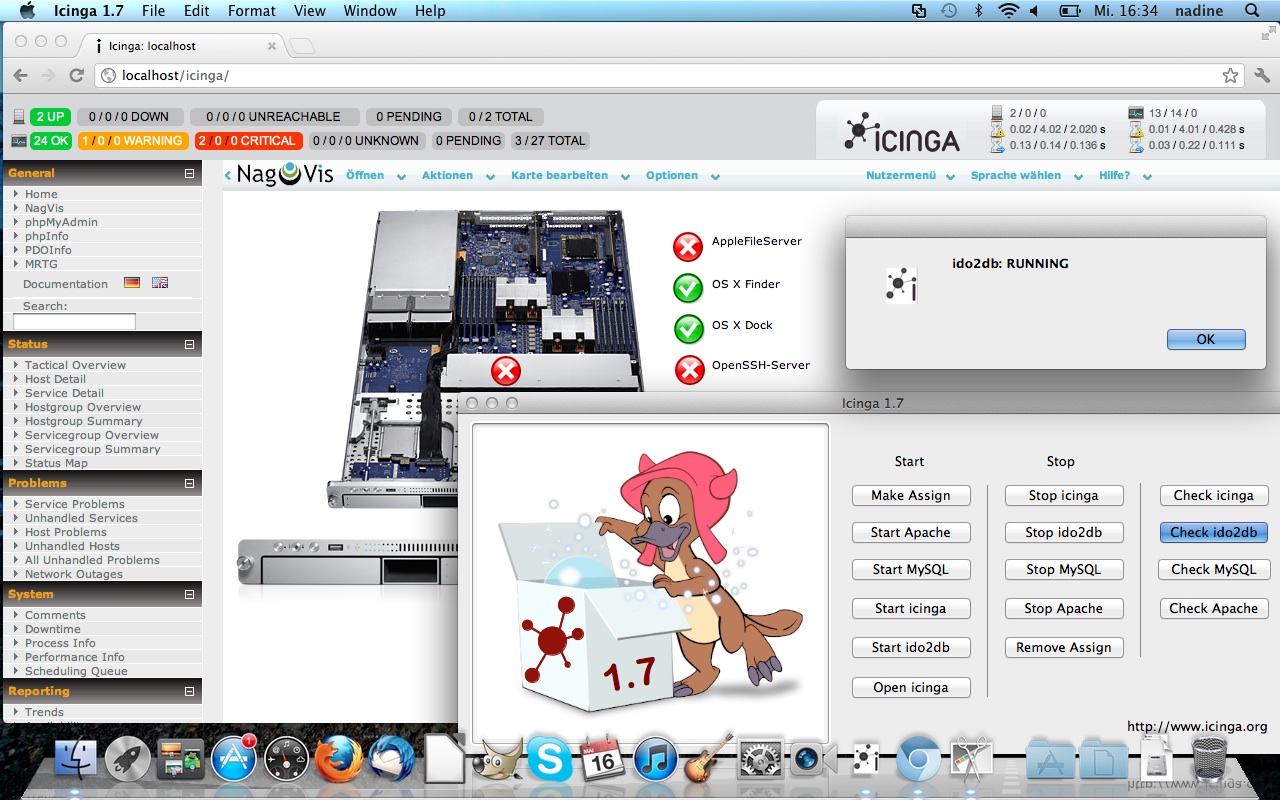Click the Open icinga button
This screenshot has height=800, width=1280.
pyautogui.click(x=910, y=687)
